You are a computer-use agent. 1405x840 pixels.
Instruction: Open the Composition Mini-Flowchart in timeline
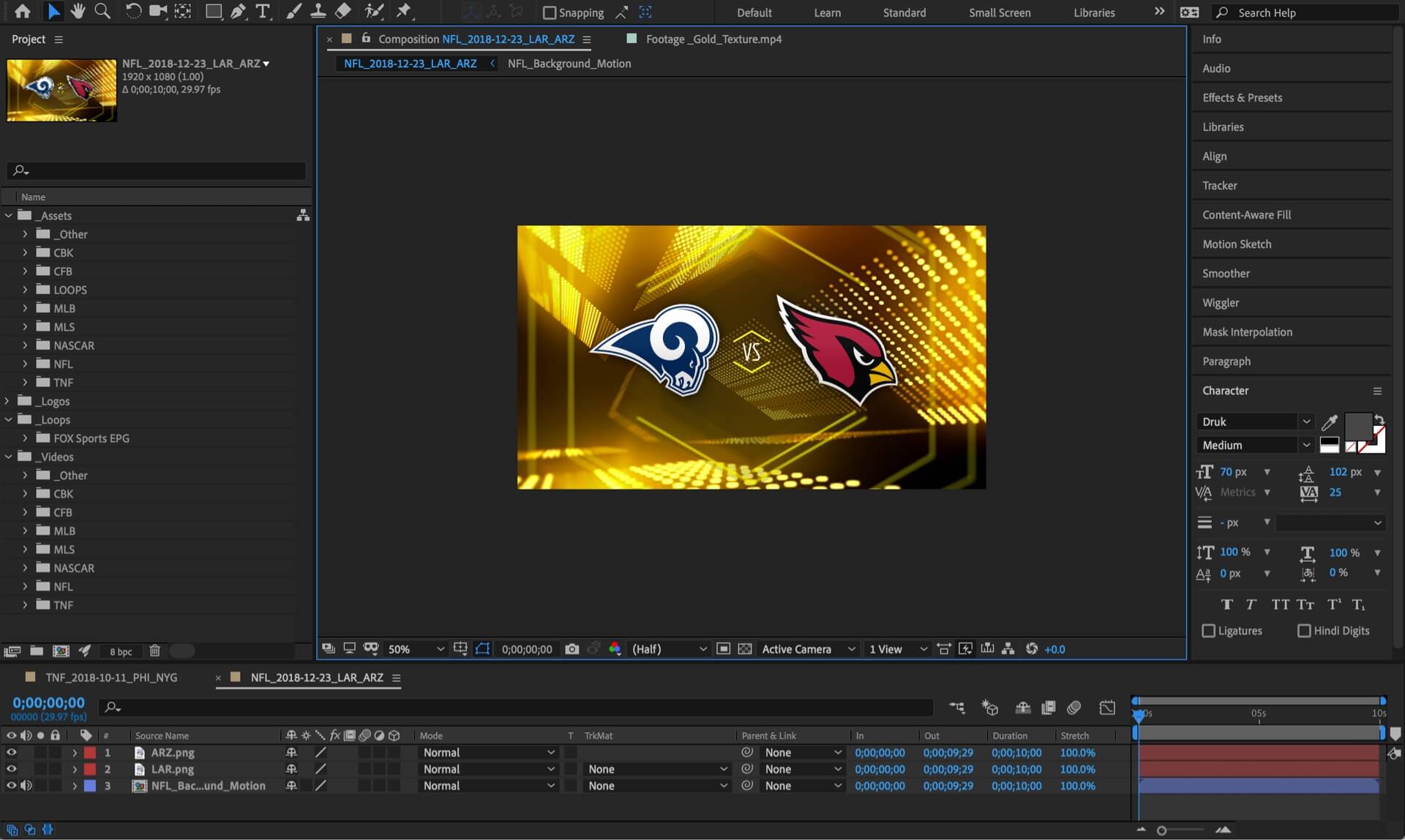[957, 707]
